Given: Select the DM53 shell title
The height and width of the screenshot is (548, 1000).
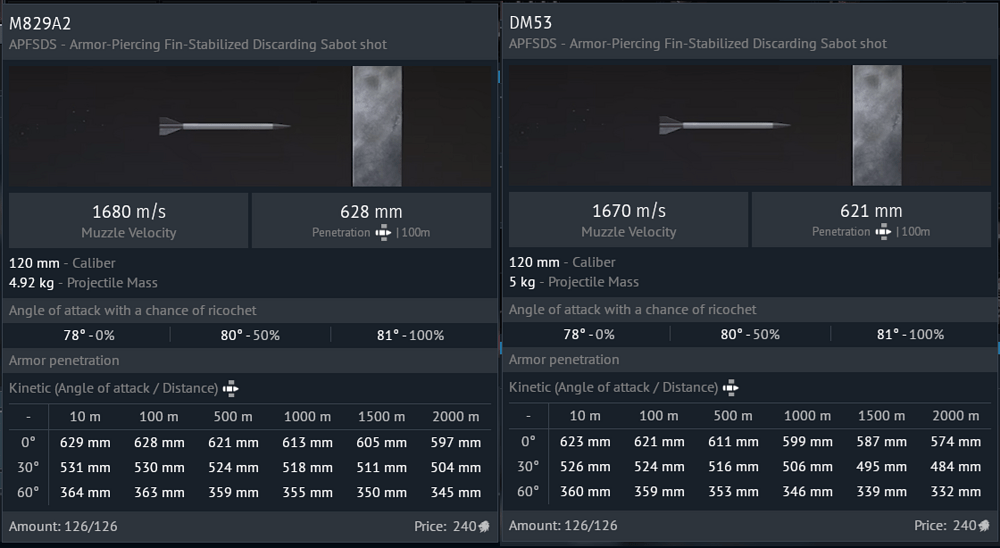Looking at the screenshot, I should pyautogui.click(x=530, y=22).
